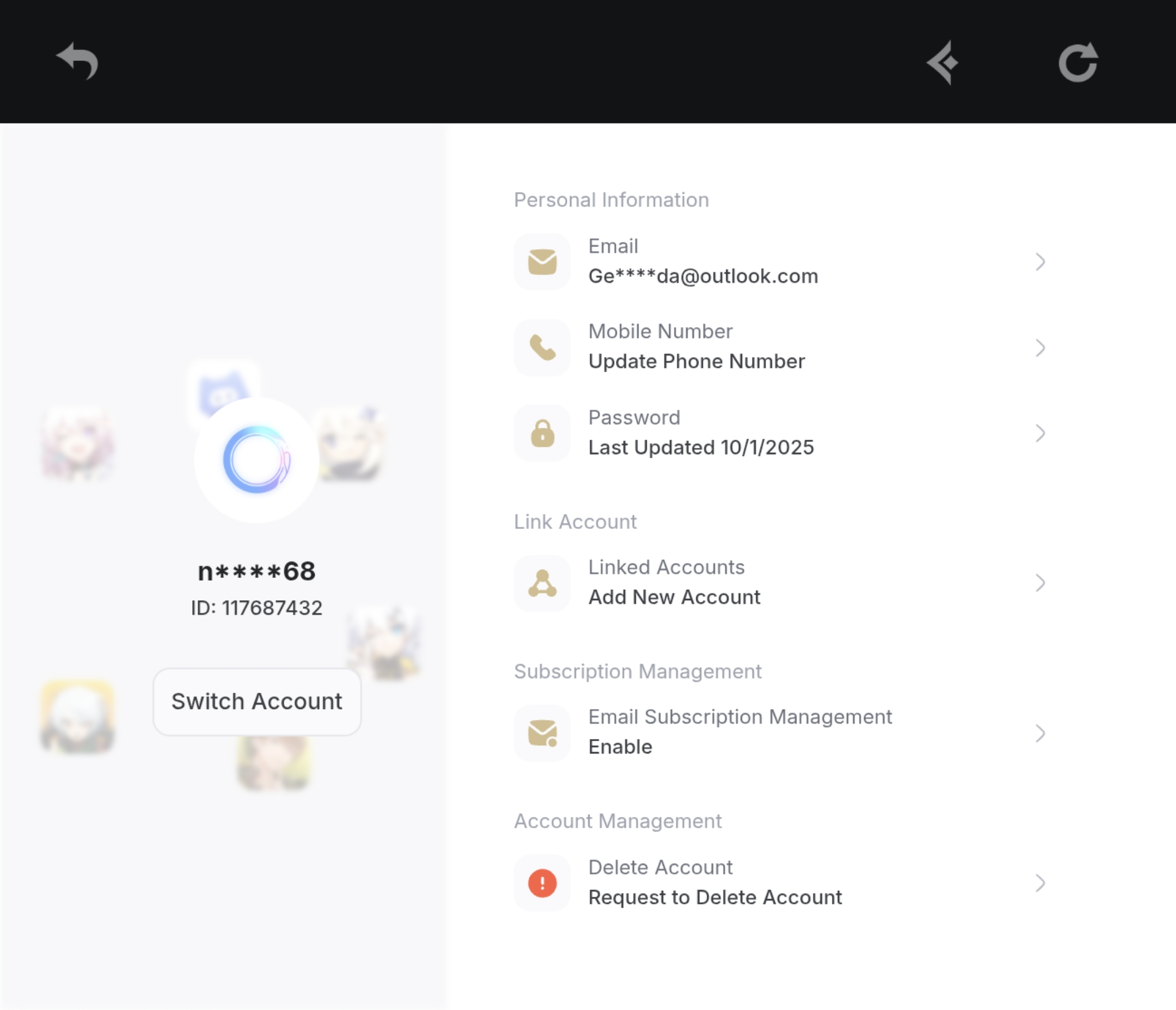Click the Email Subscription envelope icon
Viewport: 1176px width, 1010px height.
pyautogui.click(x=542, y=733)
